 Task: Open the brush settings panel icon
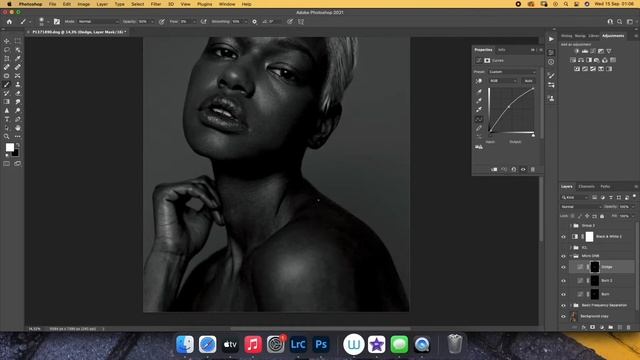[x=57, y=22]
